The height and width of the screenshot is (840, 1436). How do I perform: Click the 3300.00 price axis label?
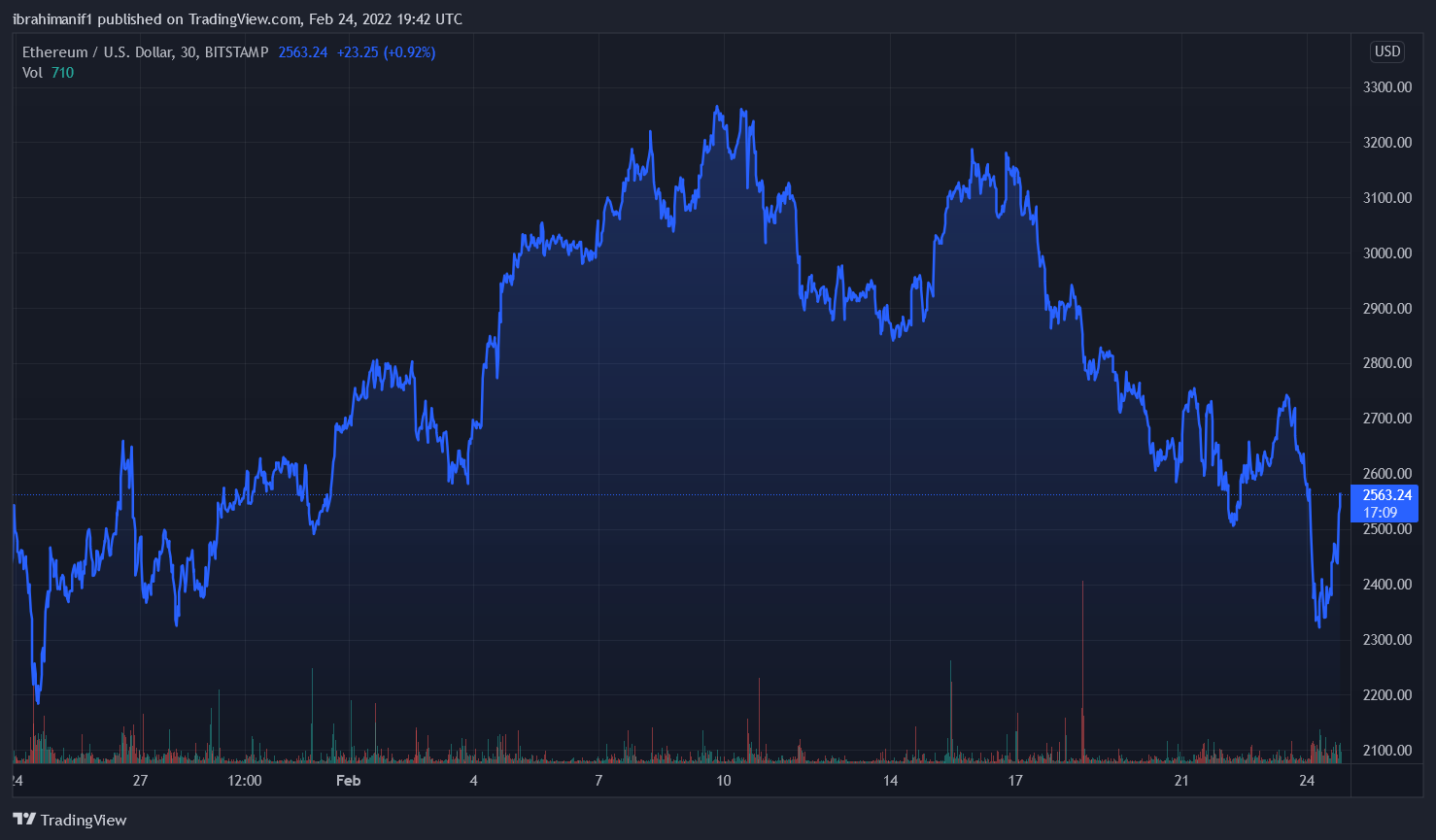pyautogui.click(x=1386, y=87)
